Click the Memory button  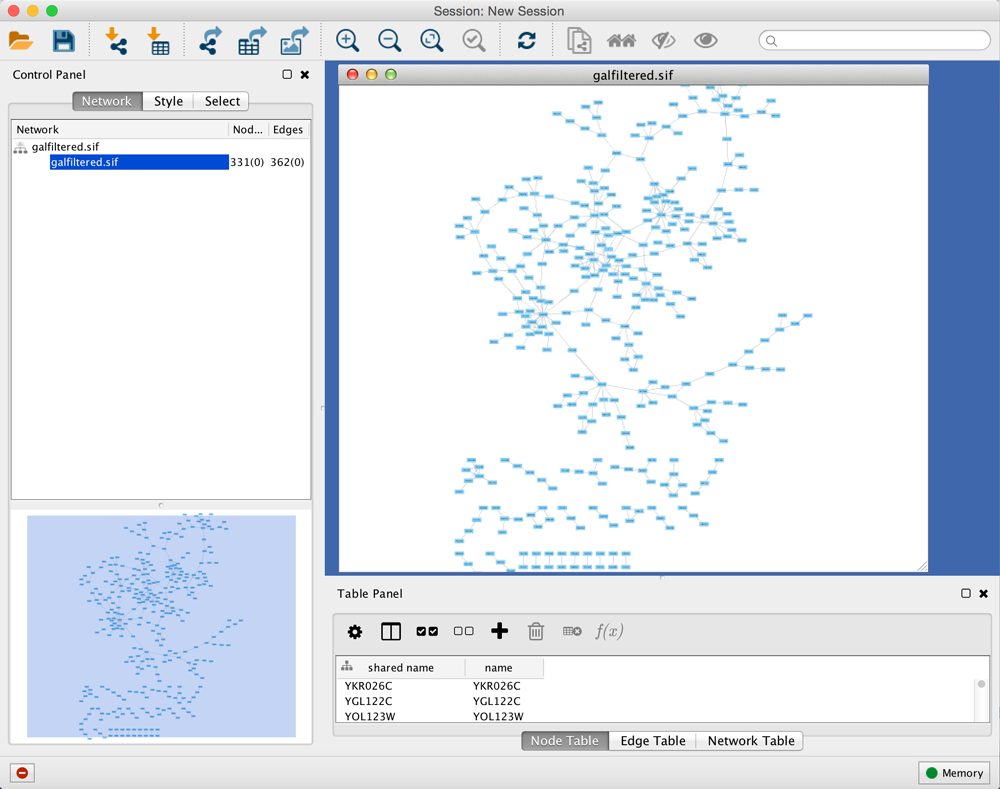click(954, 773)
